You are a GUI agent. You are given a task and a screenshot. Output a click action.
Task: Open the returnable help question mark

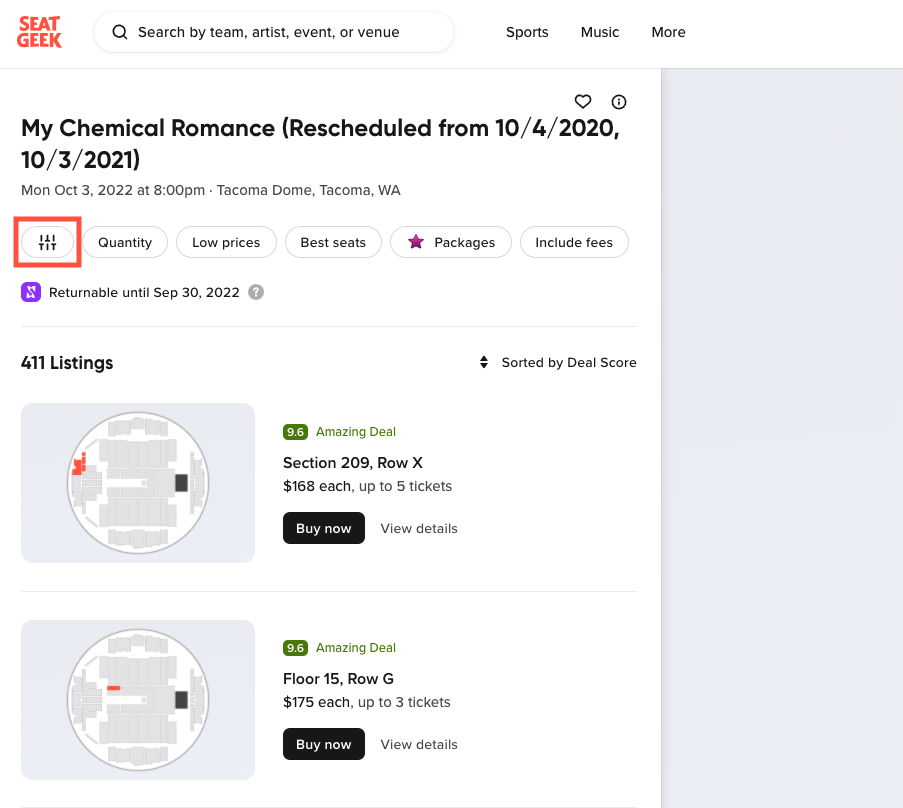tap(256, 293)
